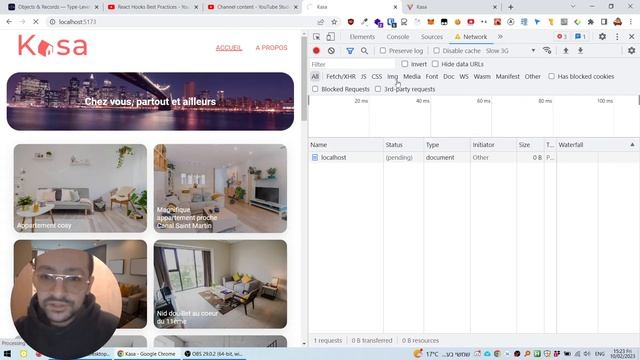
Task: Expand more DevTools tabs chevron
Action: (500, 37)
